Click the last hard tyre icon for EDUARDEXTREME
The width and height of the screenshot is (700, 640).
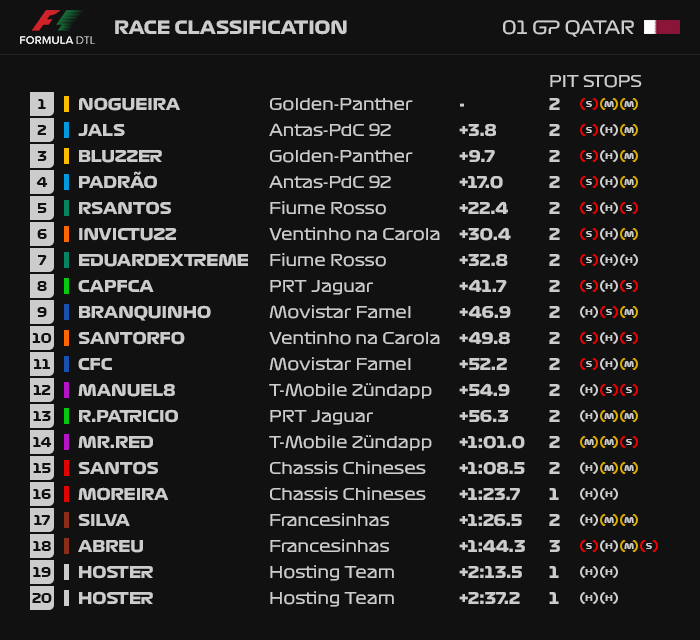[x=629, y=260]
